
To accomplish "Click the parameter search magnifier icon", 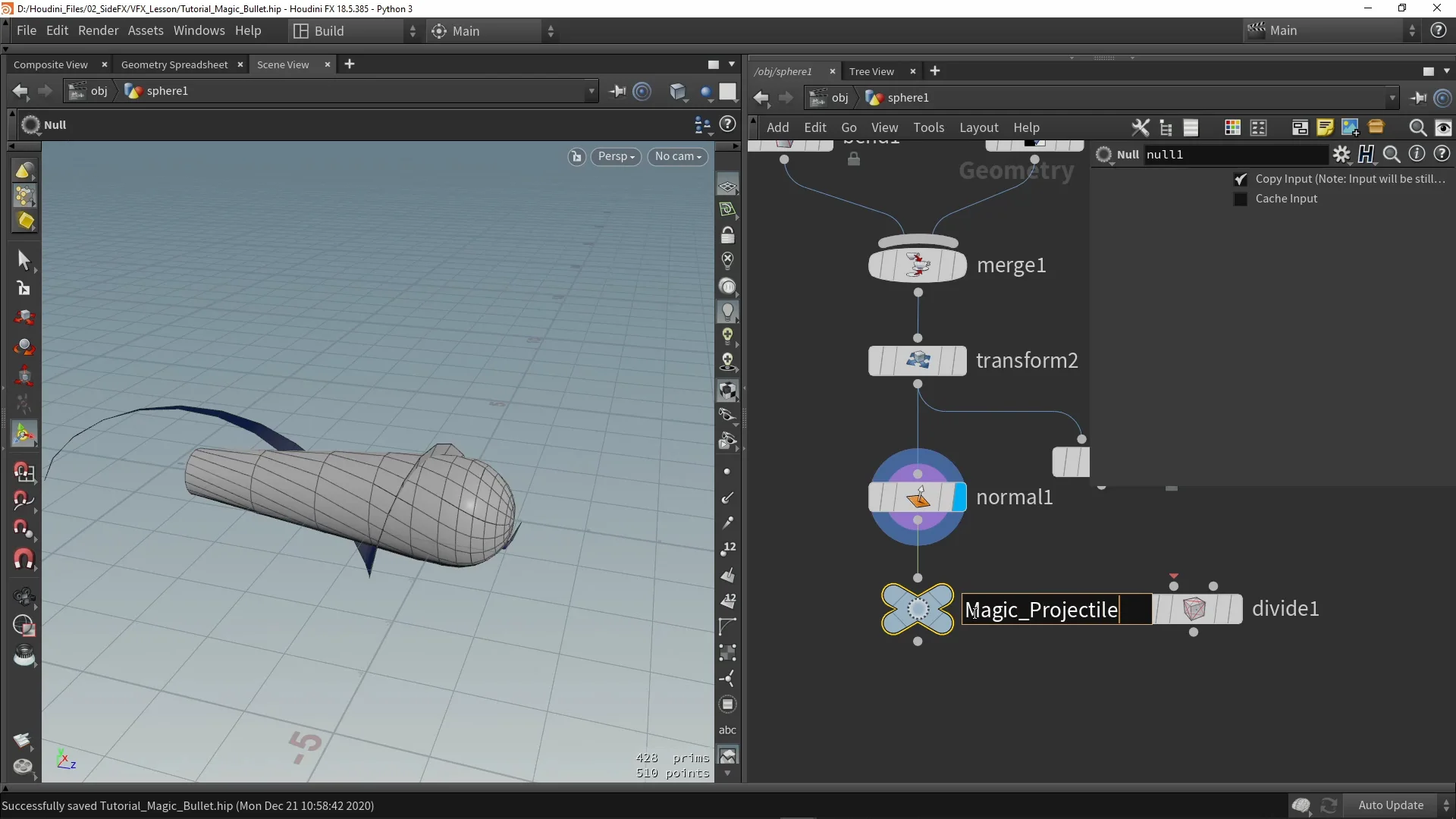I will pos(1392,155).
